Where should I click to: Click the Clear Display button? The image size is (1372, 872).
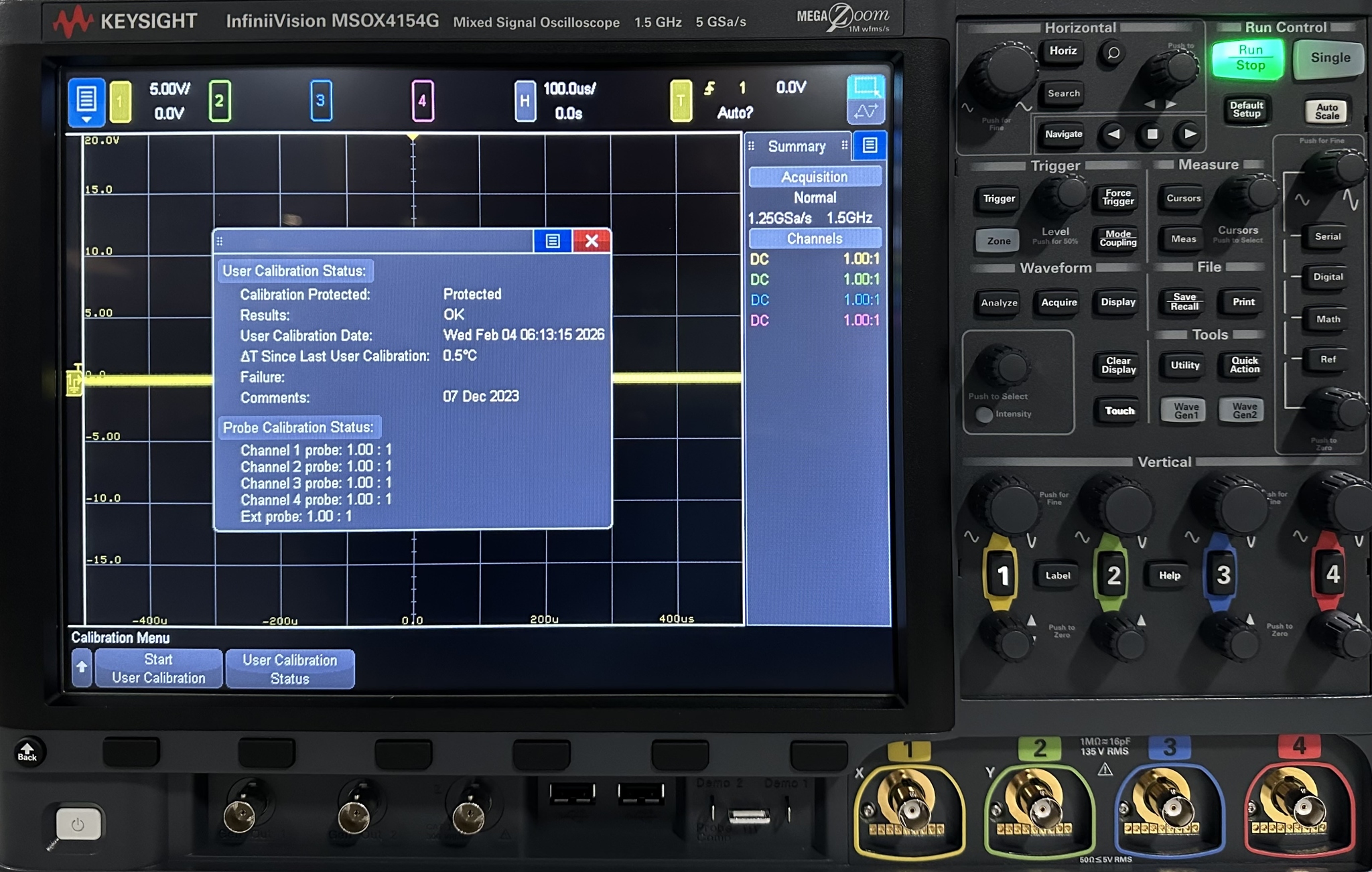click(x=1117, y=365)
